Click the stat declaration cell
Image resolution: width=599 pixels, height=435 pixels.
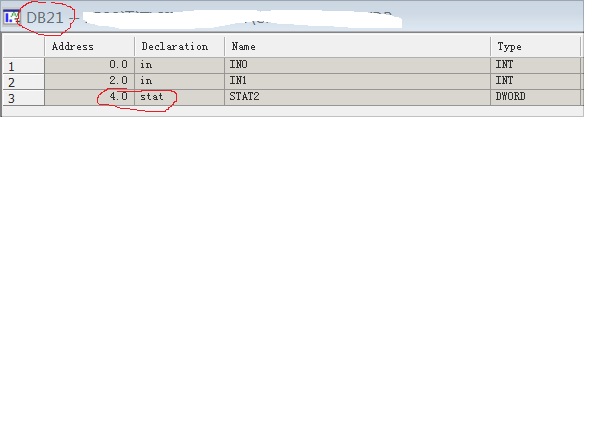pos(180,97)
